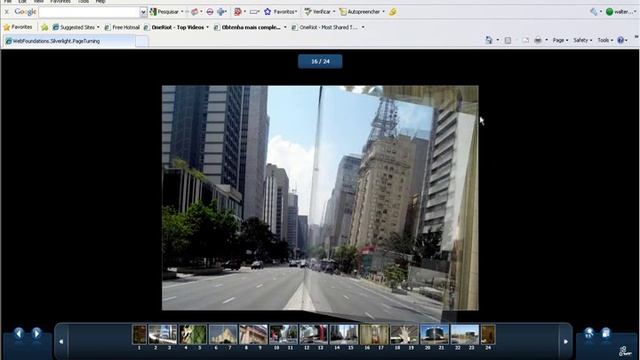
Task: Open thumbnail for pages 14-15
Action: click(344, 334)
